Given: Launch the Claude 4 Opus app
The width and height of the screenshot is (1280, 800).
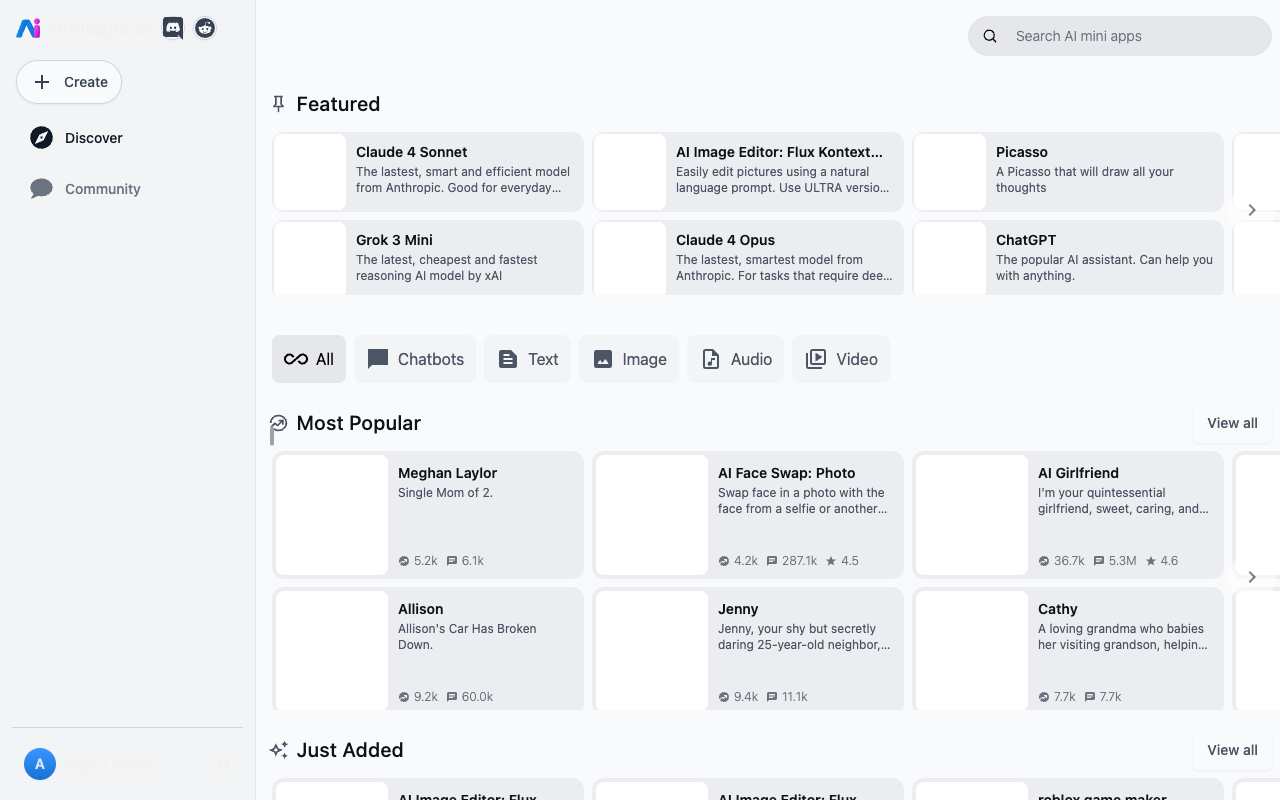Looking at the screenshot, I should [748, 258].
